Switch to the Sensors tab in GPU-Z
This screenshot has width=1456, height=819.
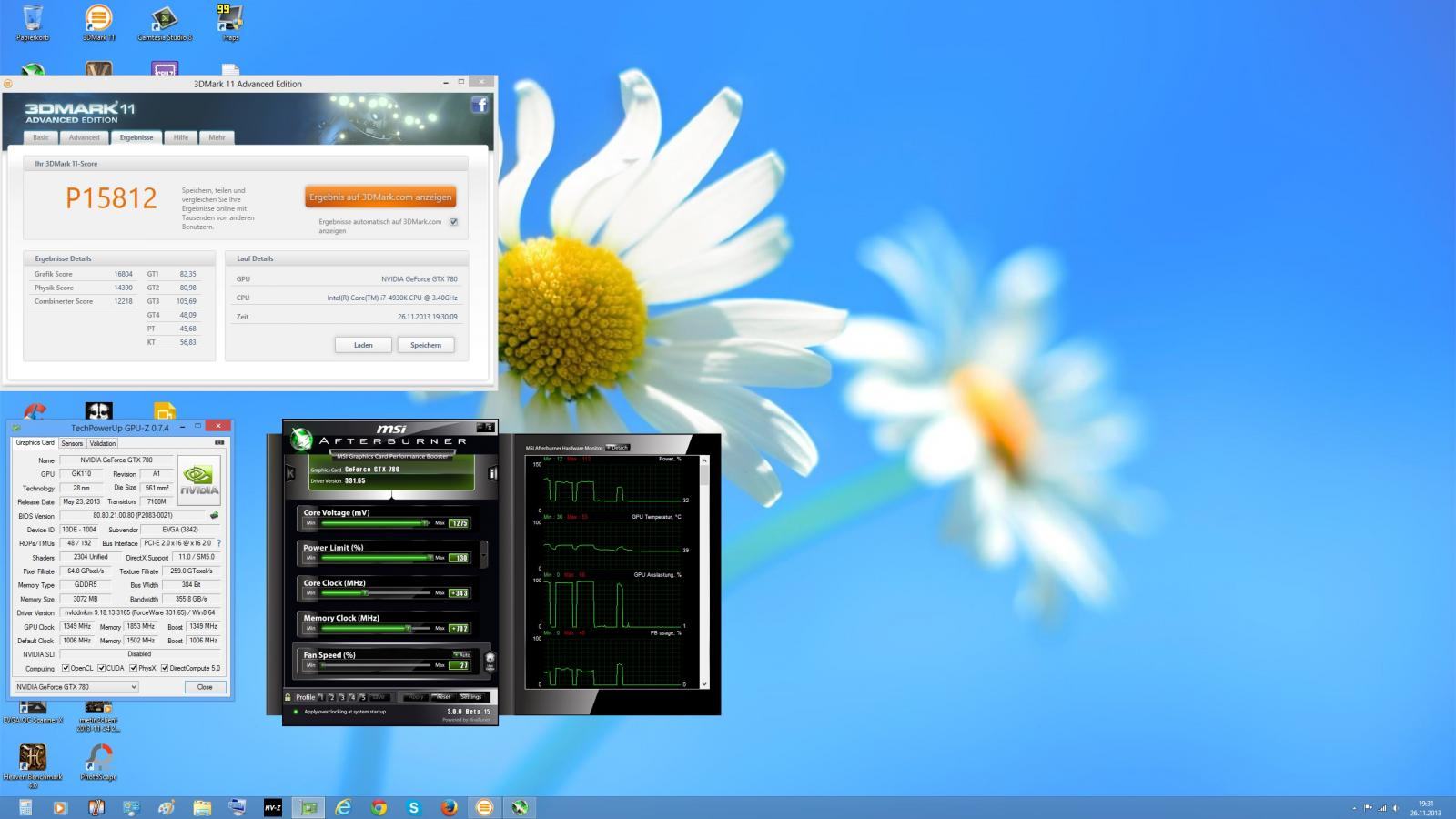tap(72, 443)
